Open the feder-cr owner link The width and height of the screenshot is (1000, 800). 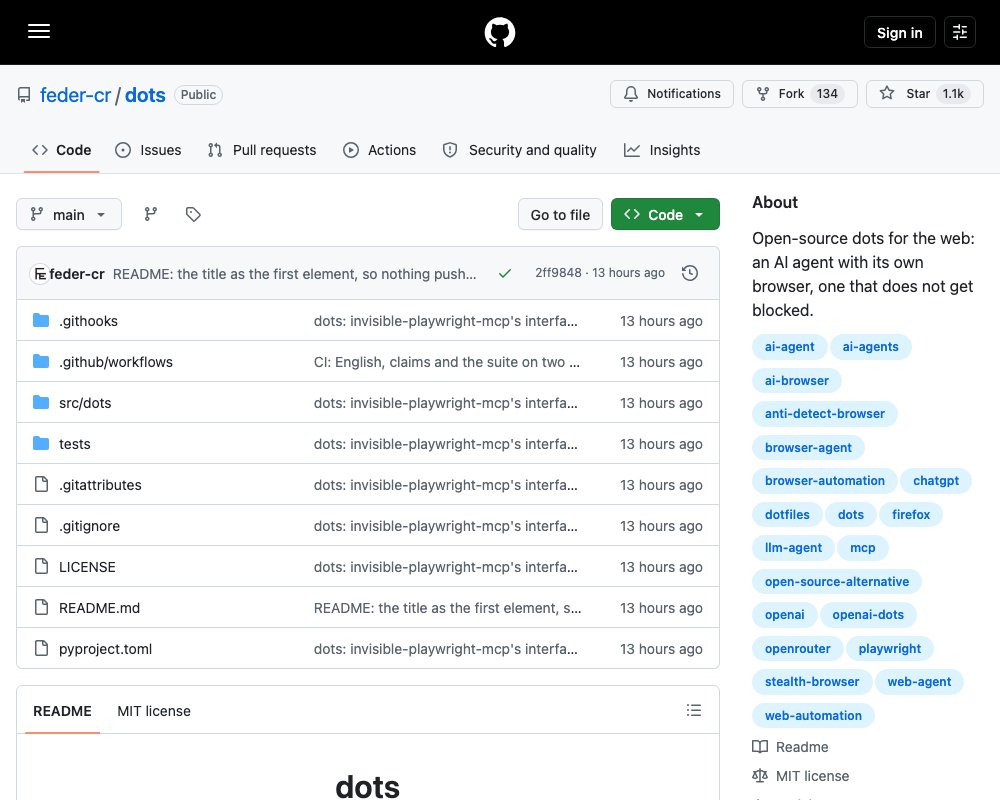(75, 95)
